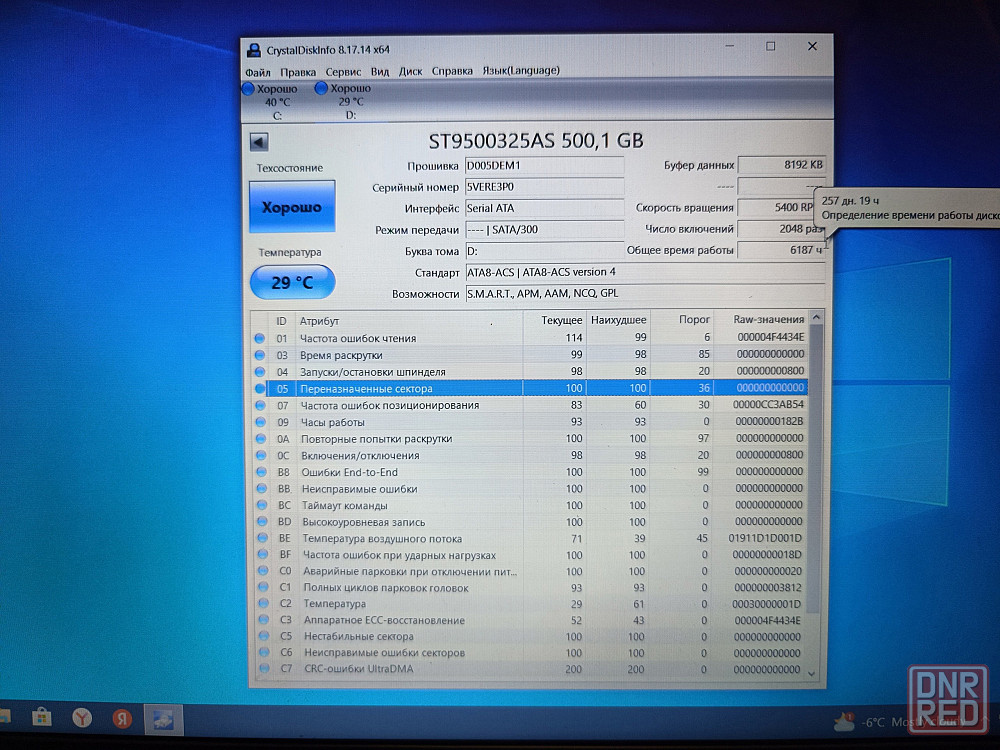Click the status icon for attribute BF

coord(263,555)
